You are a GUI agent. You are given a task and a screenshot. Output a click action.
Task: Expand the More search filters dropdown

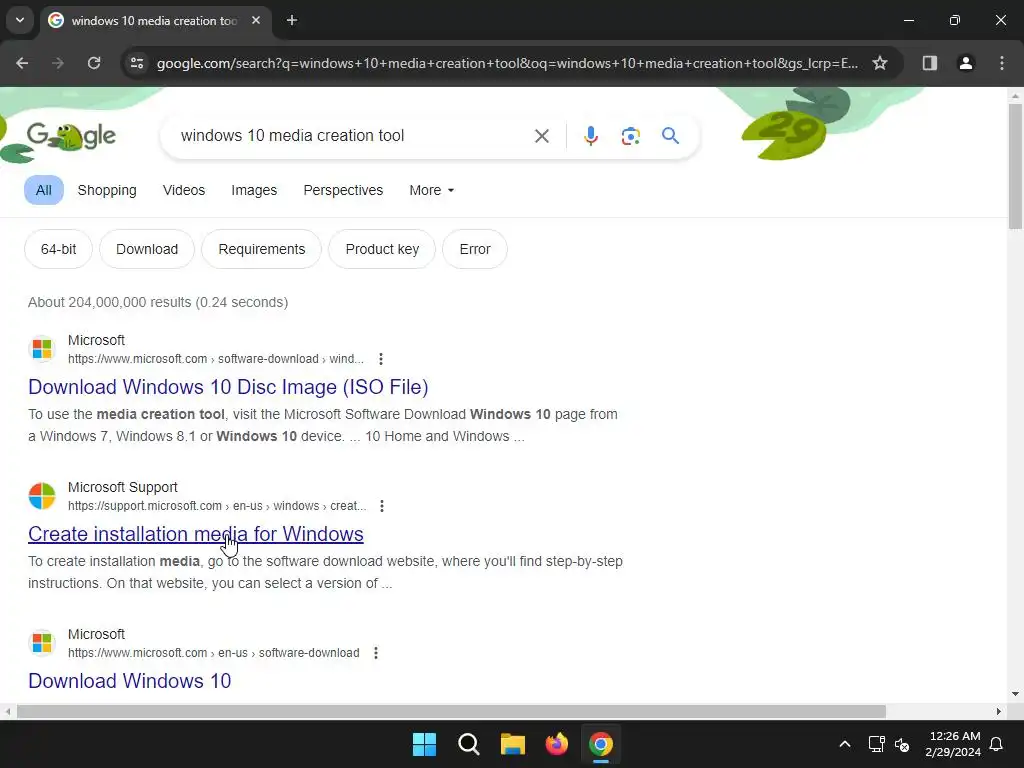pyautogui.click(x=431, y=190)
